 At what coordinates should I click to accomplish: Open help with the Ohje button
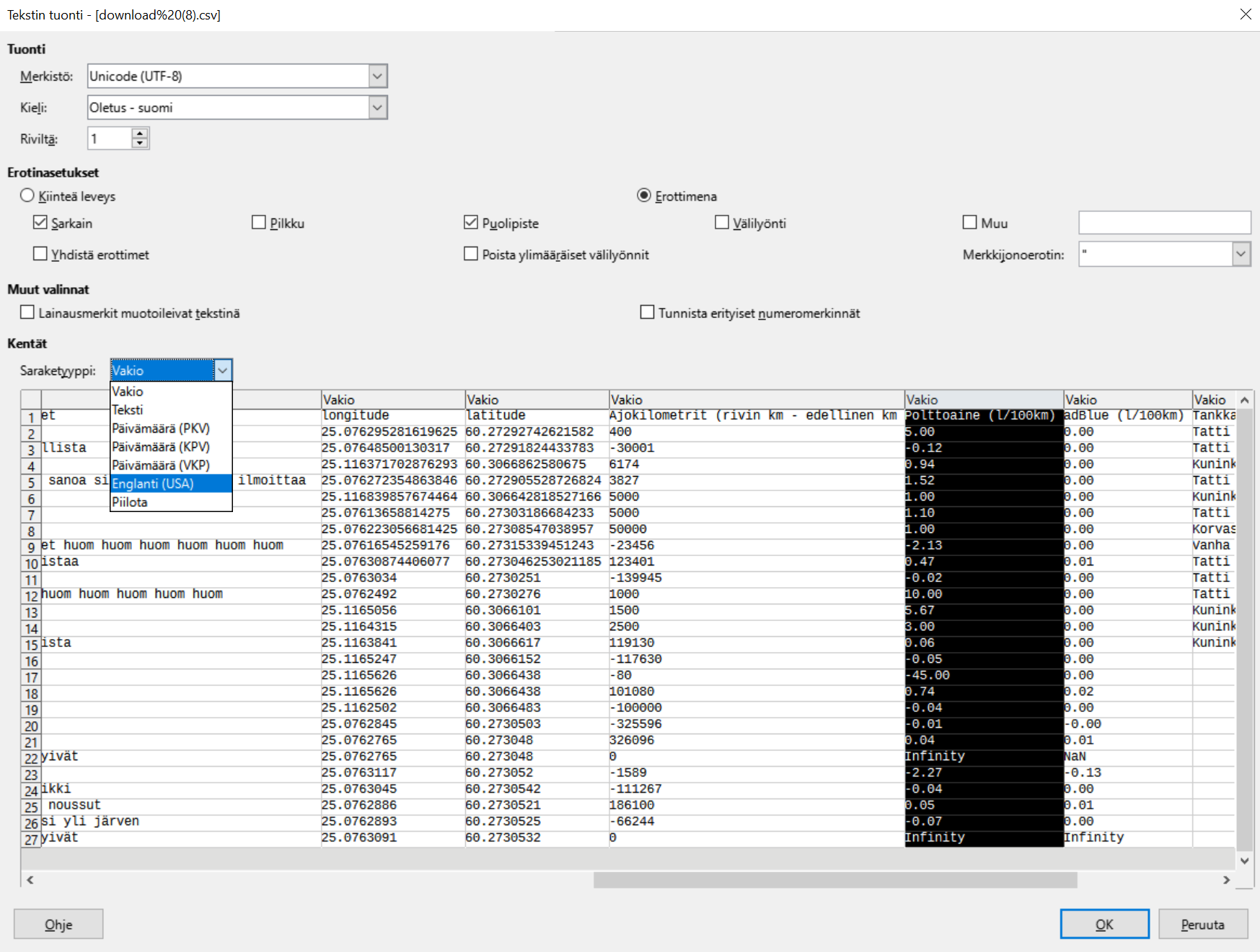pos(58,924)
